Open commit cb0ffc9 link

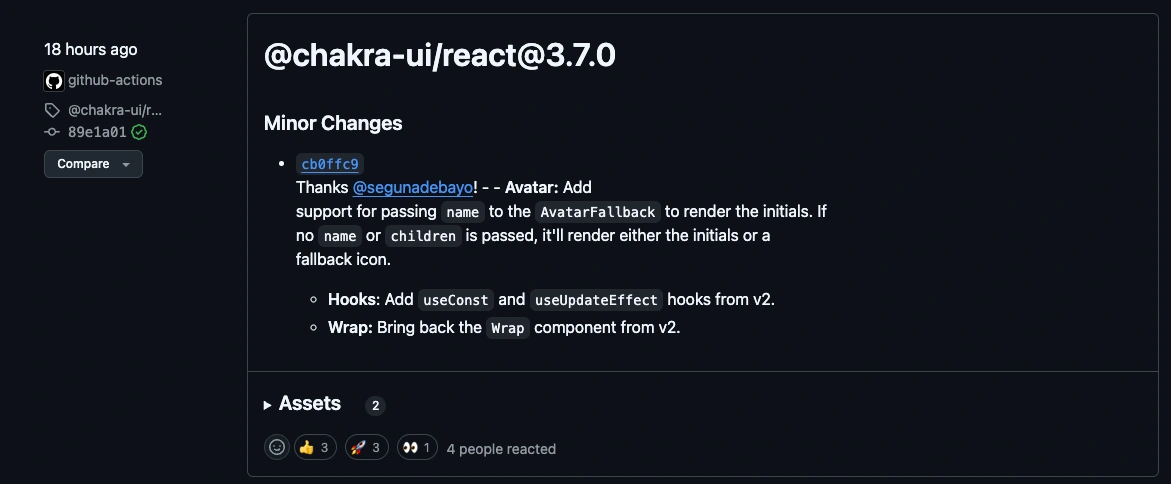point(329,164)
